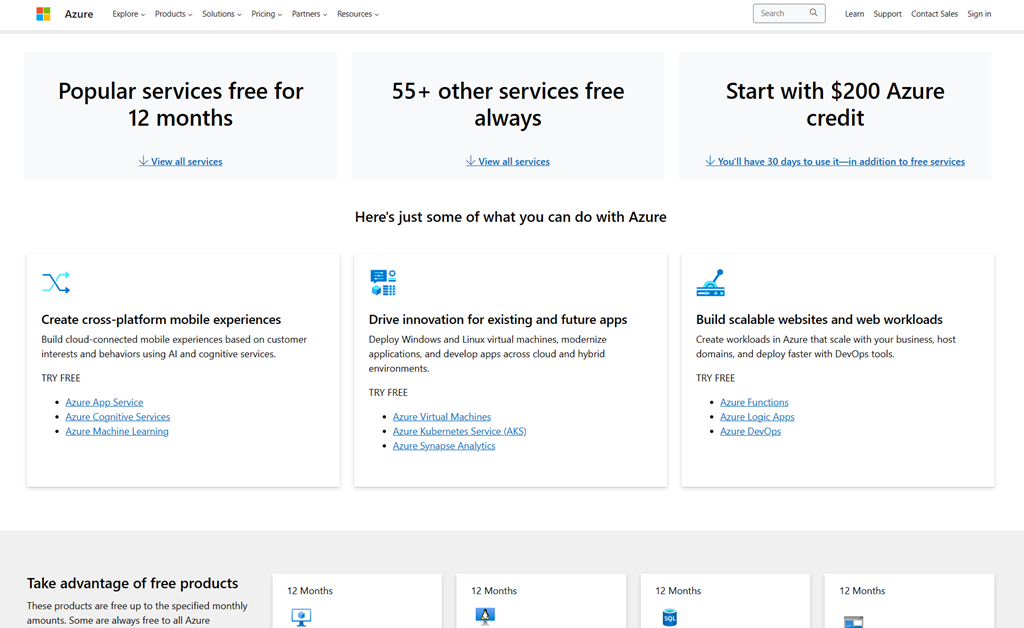Click View all services under Popular services
The image size is (1024, 628).
pyautogui.click(x=180, y=161)
